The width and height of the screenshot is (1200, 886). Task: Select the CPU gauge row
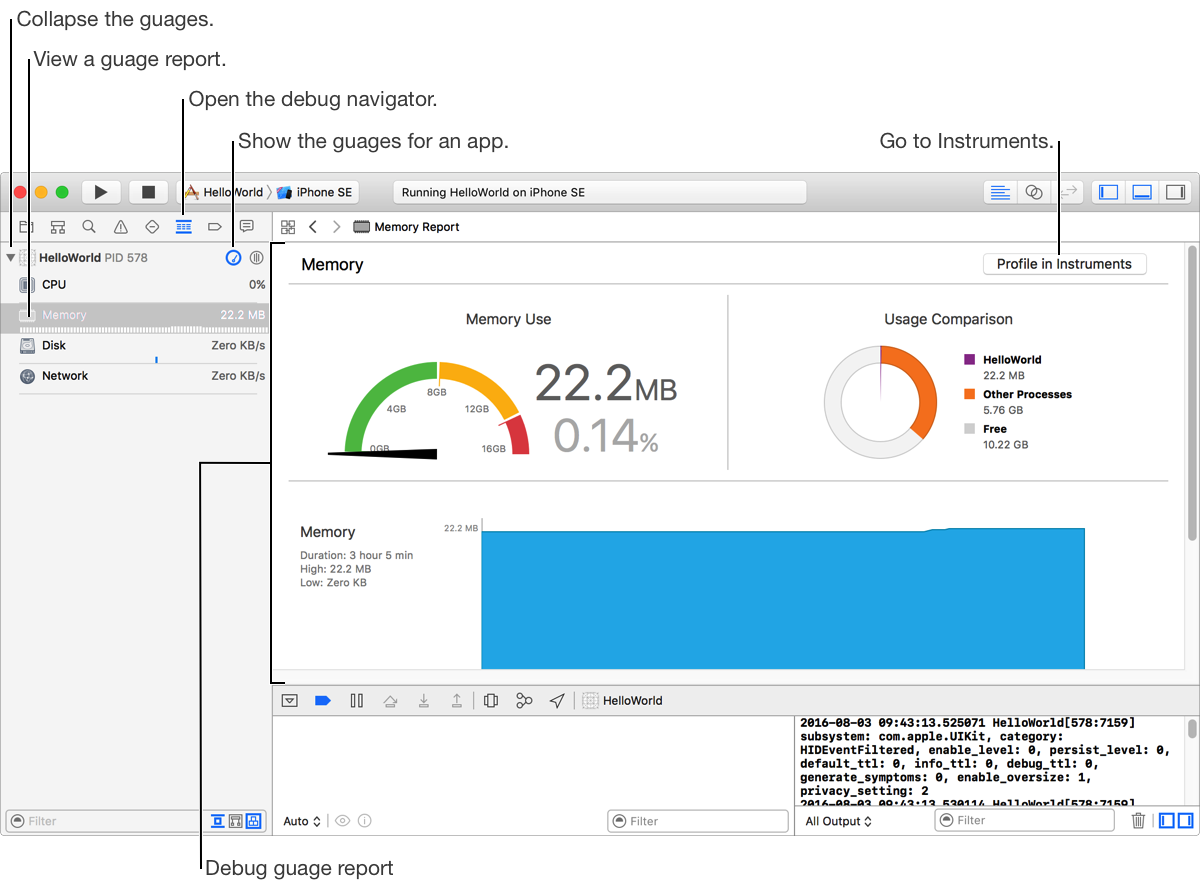[x=136, y=285]
